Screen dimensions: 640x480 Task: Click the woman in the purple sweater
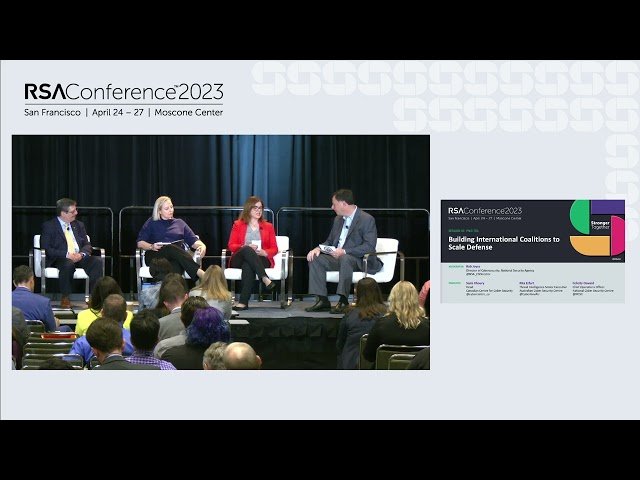click(x=171, y=241)
